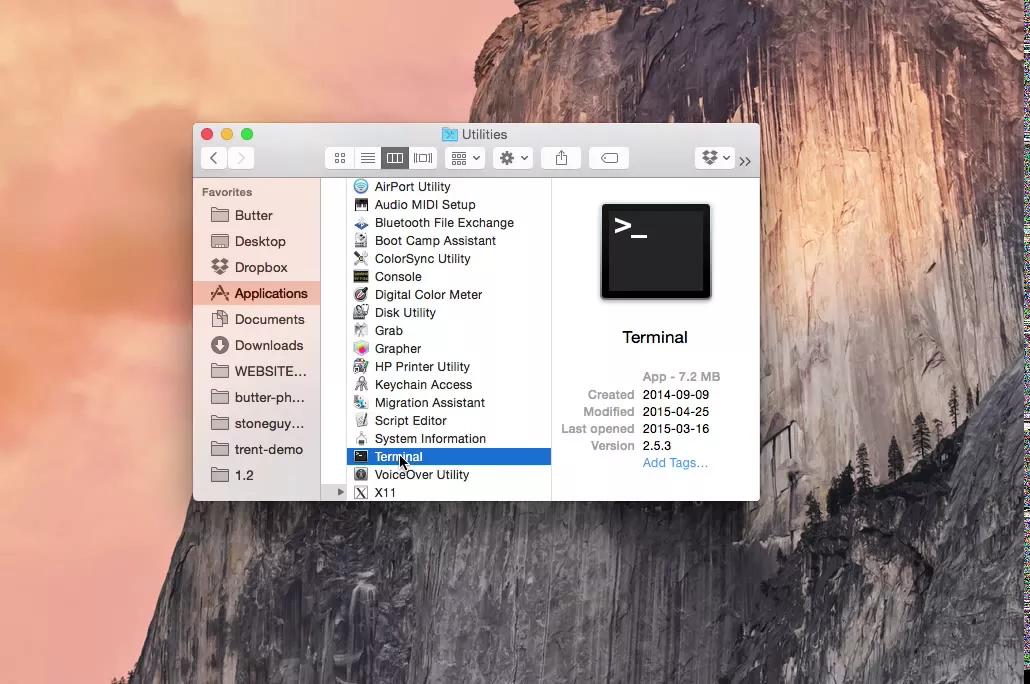The height and width of the screenshot is (684, 1030).
Task: Open the butter-ph... sidebar folder
Action: (258, 398)
